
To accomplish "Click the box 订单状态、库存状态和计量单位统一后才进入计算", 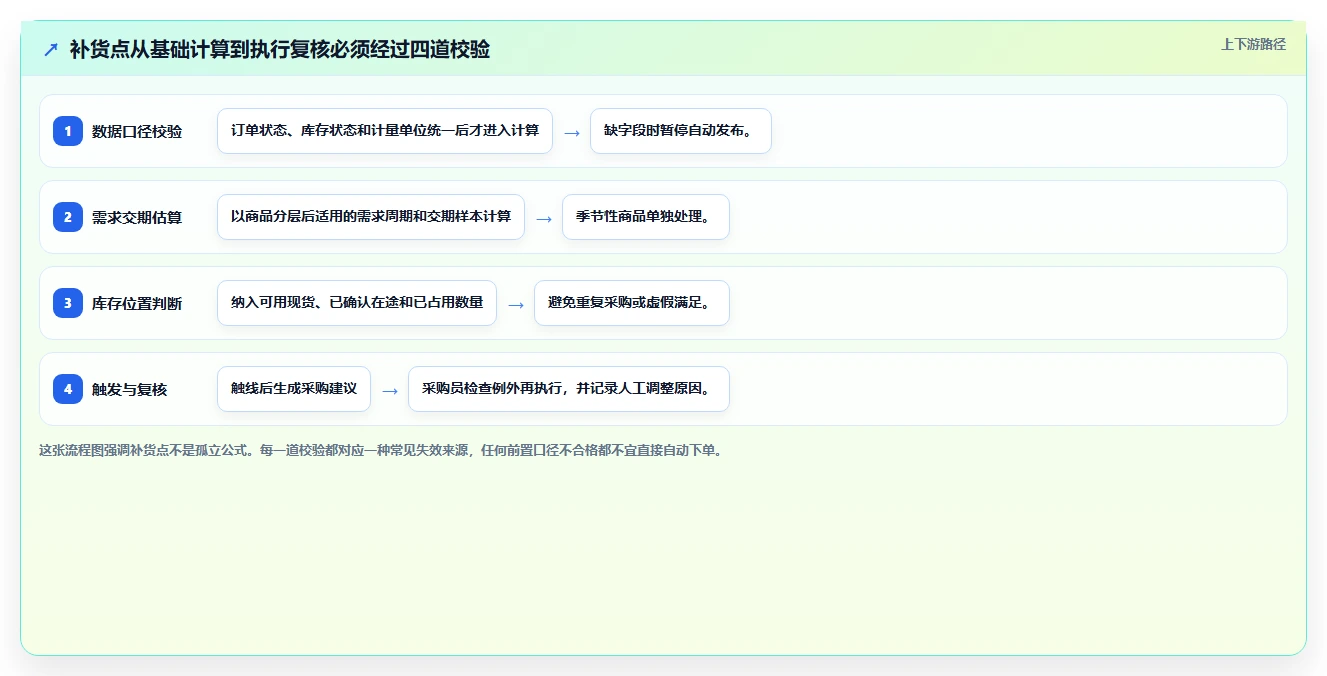I will (x=385, y=131).
